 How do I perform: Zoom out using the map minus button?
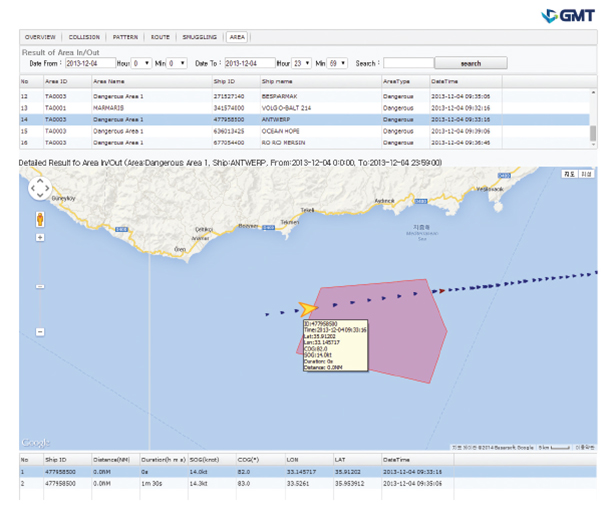pyautogui.click(x=40, y=331)
